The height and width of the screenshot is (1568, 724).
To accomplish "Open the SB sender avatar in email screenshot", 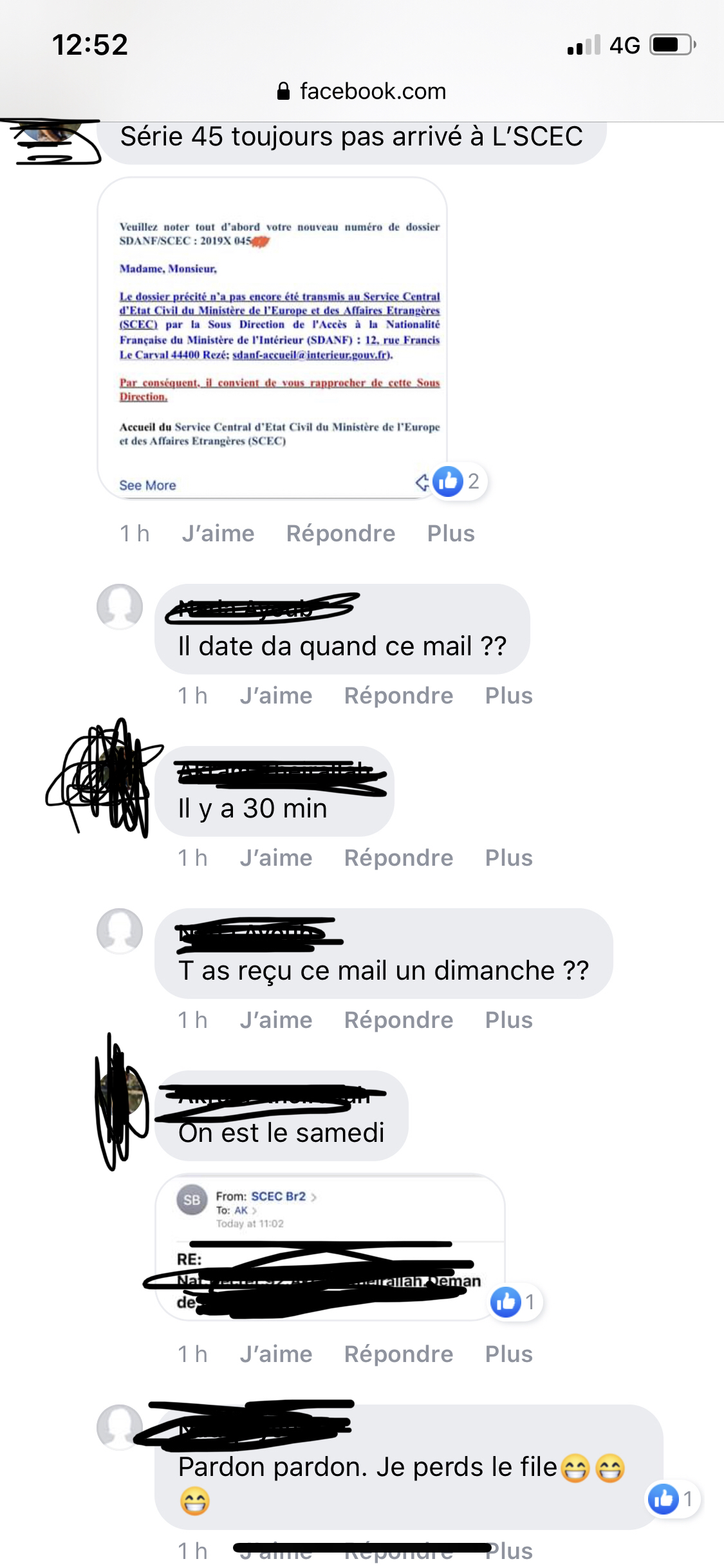I will [x=192, y=1200].
